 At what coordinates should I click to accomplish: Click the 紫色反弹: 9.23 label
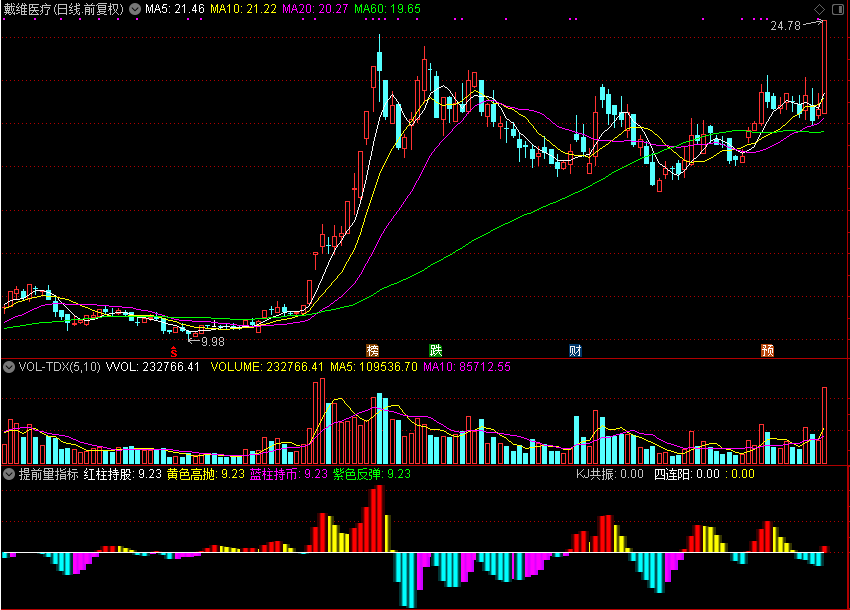click(x=372, y=474)
